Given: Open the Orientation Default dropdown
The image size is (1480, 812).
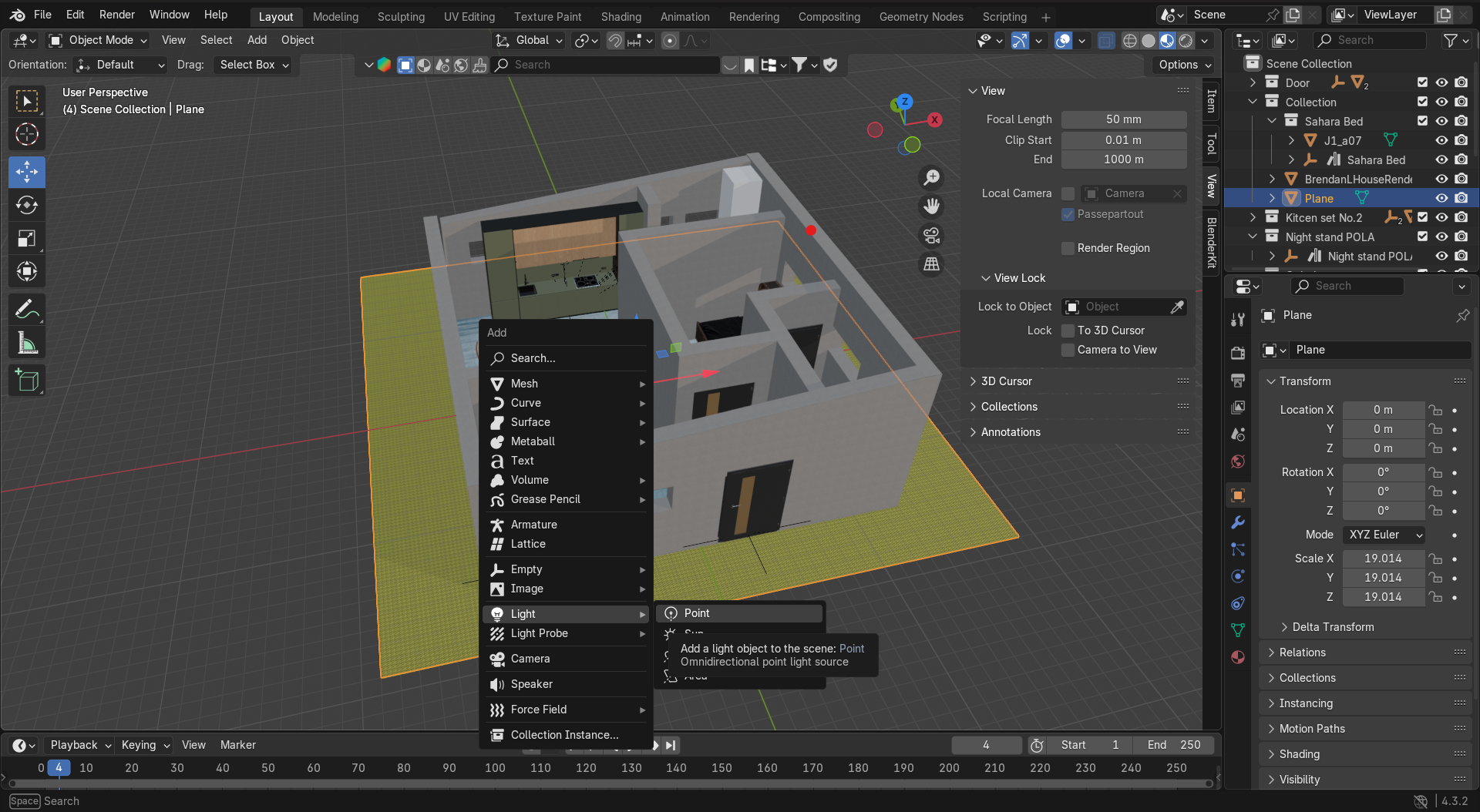Looking at the screenshot, I should point(120,65).
